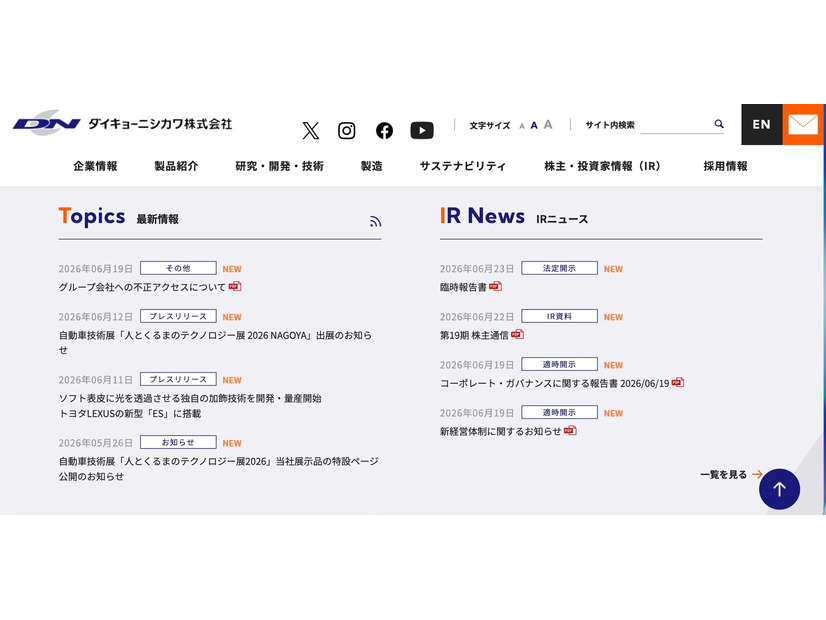Open the 第19期 株主通信 link
Screen dimensions: 826x620
474,335
